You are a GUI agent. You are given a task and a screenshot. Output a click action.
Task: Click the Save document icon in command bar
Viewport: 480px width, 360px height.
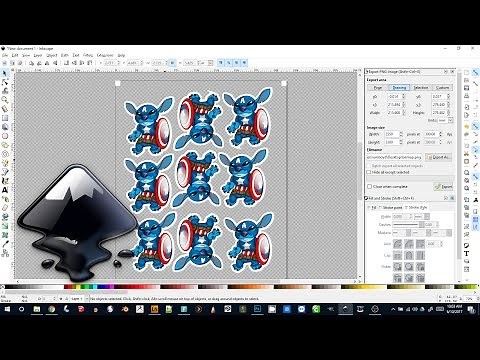pos(467,88)
